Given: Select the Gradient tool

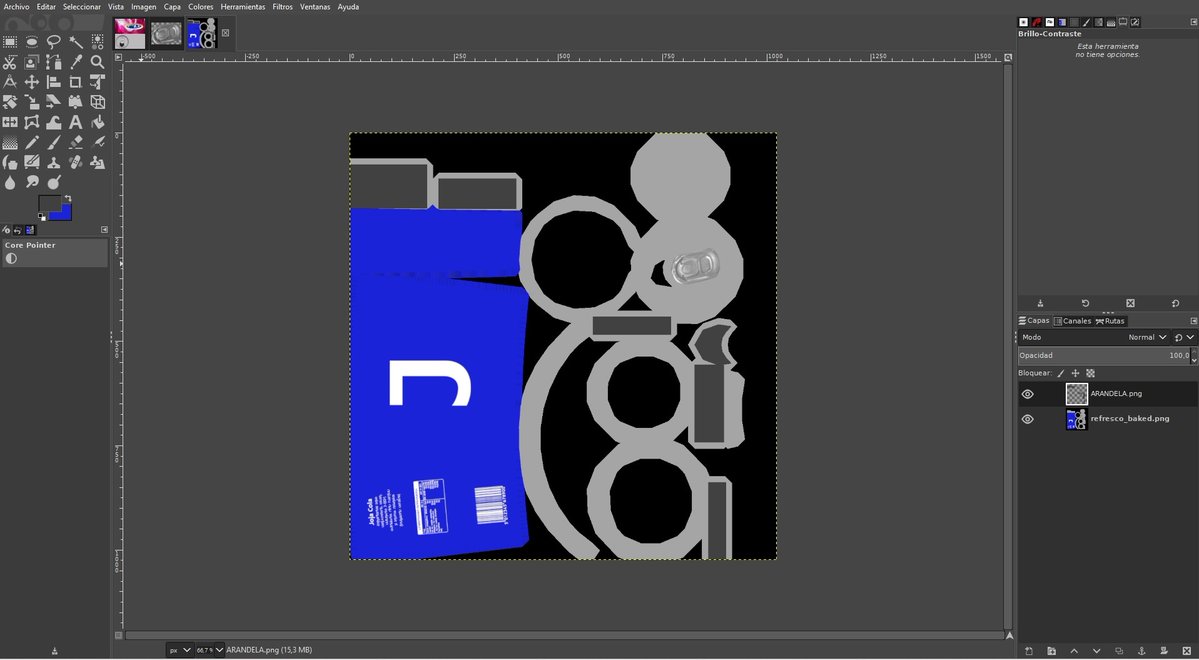Looking at the screenshot, I should click(10, 142).
